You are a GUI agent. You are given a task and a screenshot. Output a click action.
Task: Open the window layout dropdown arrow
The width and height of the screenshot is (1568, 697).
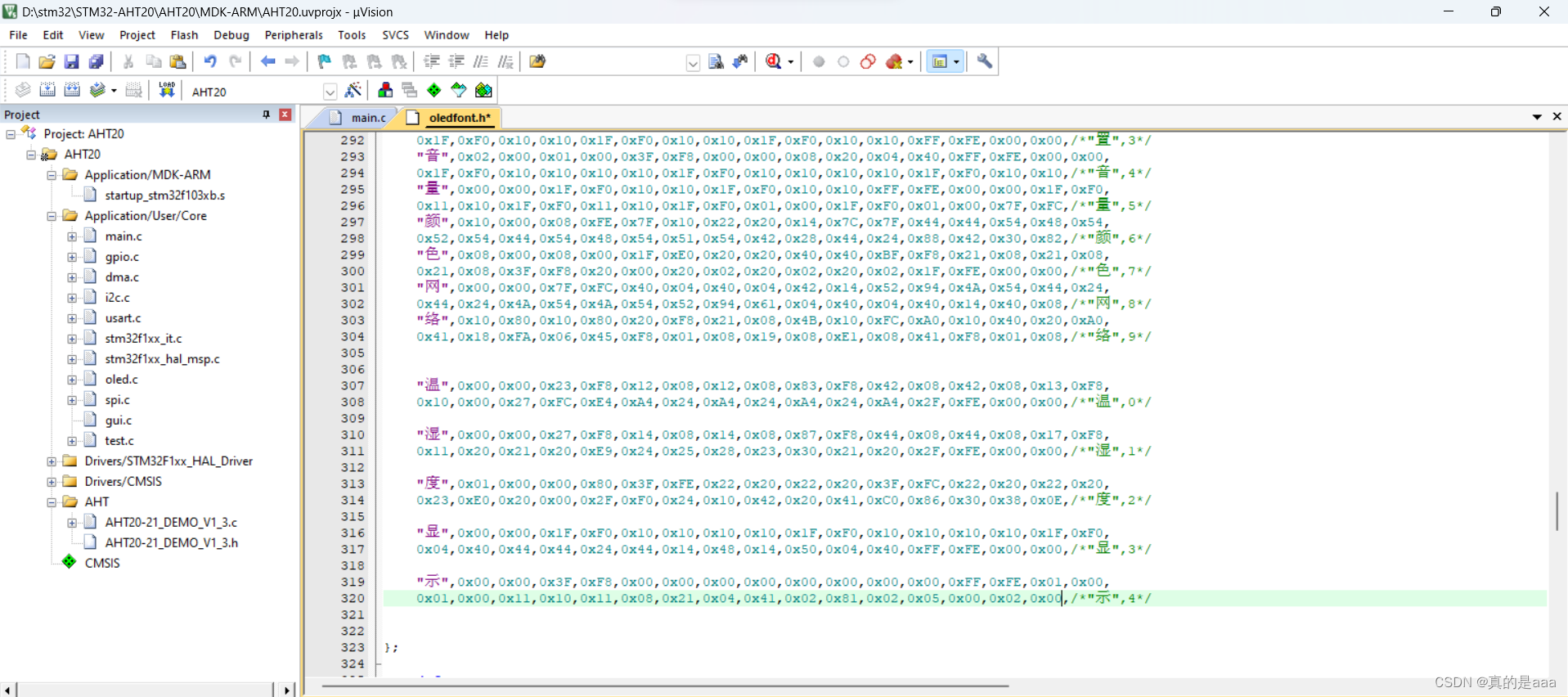click(x=956, y=62)
